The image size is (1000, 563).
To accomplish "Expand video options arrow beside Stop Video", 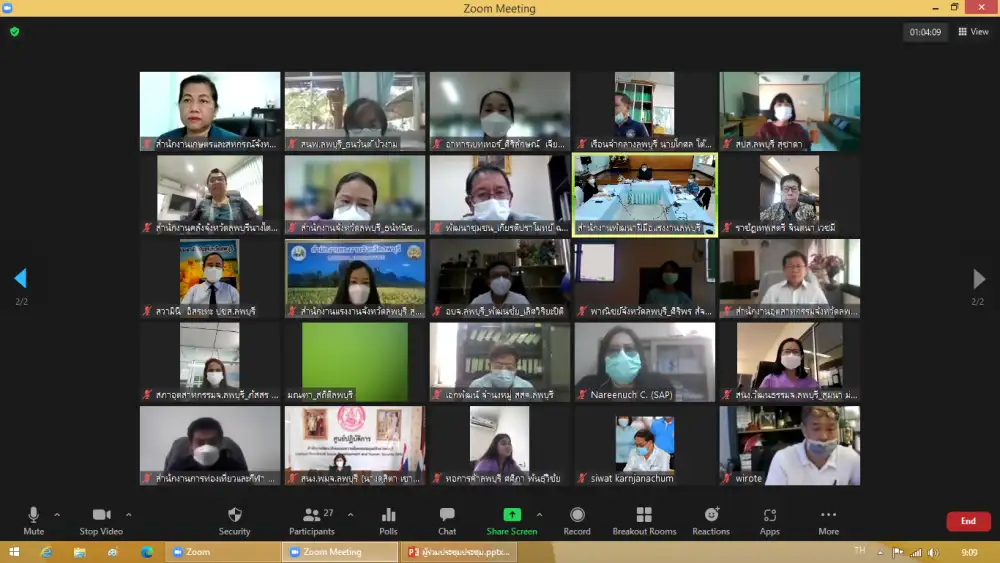I will [x=129, y=515].
